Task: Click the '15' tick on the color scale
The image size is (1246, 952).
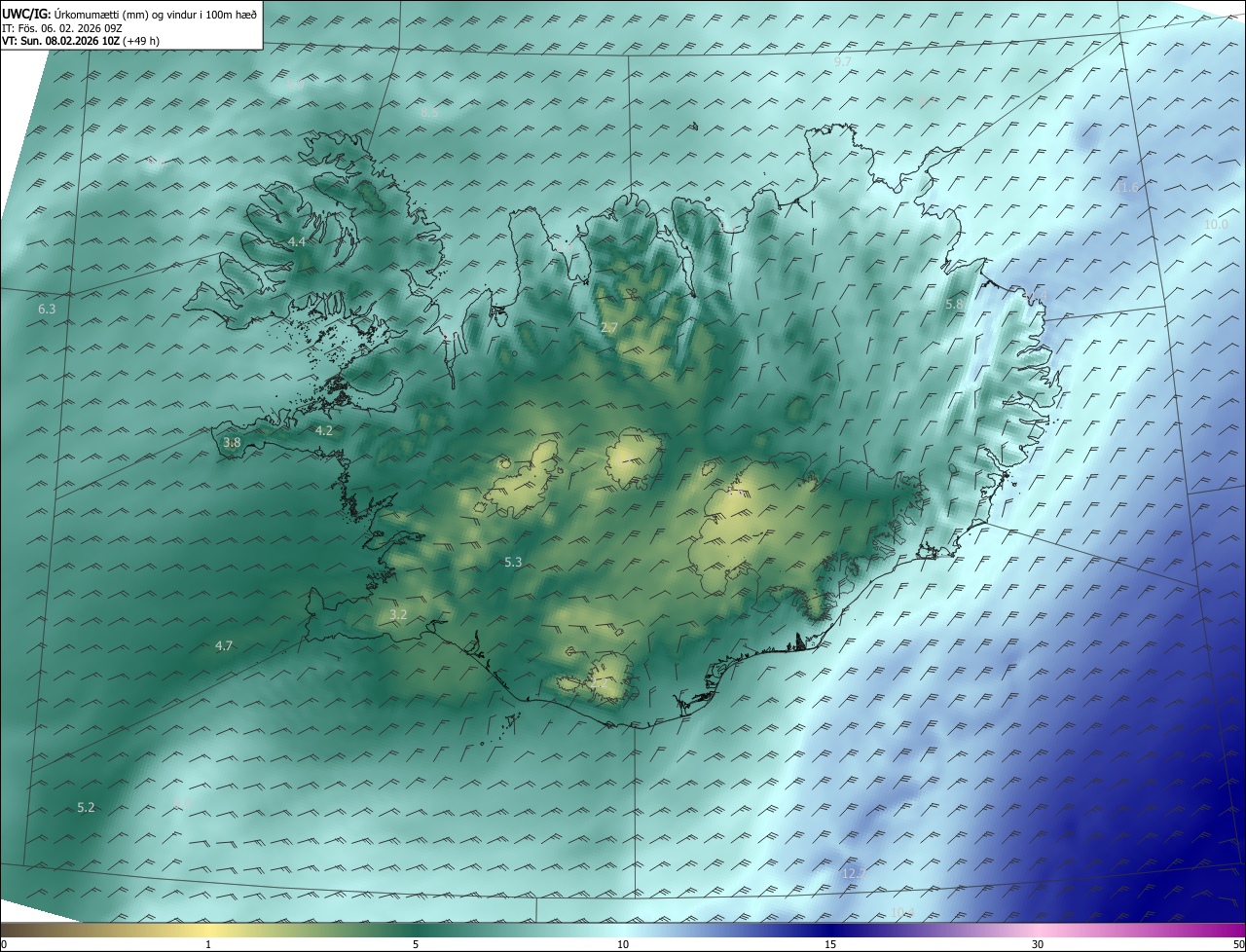Action: (830, 944)
